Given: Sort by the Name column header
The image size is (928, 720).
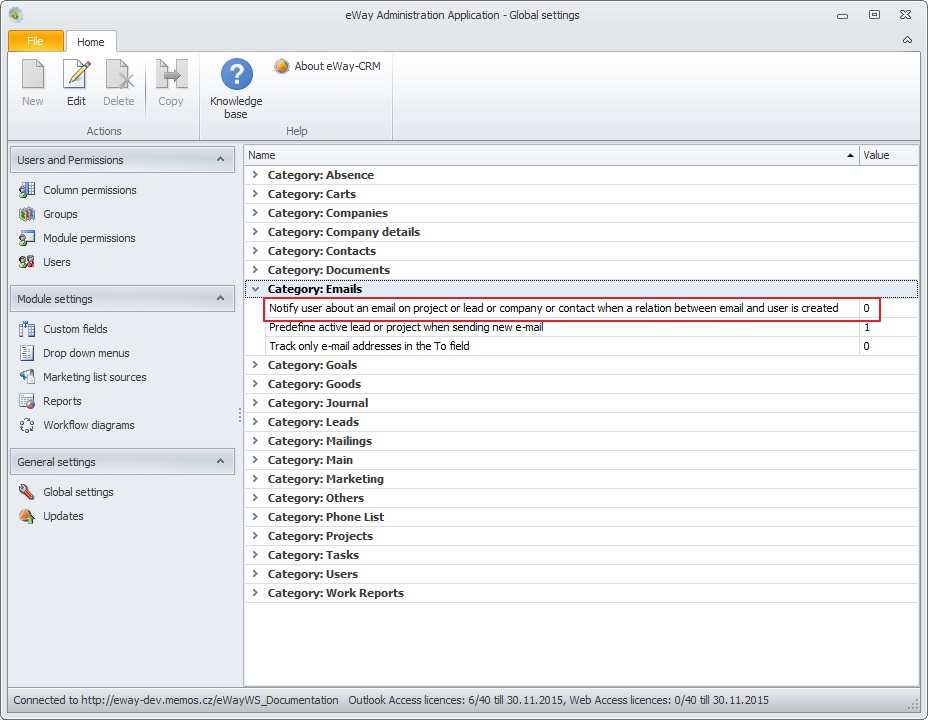Looking at the screenshot, I should coord(551,155).
